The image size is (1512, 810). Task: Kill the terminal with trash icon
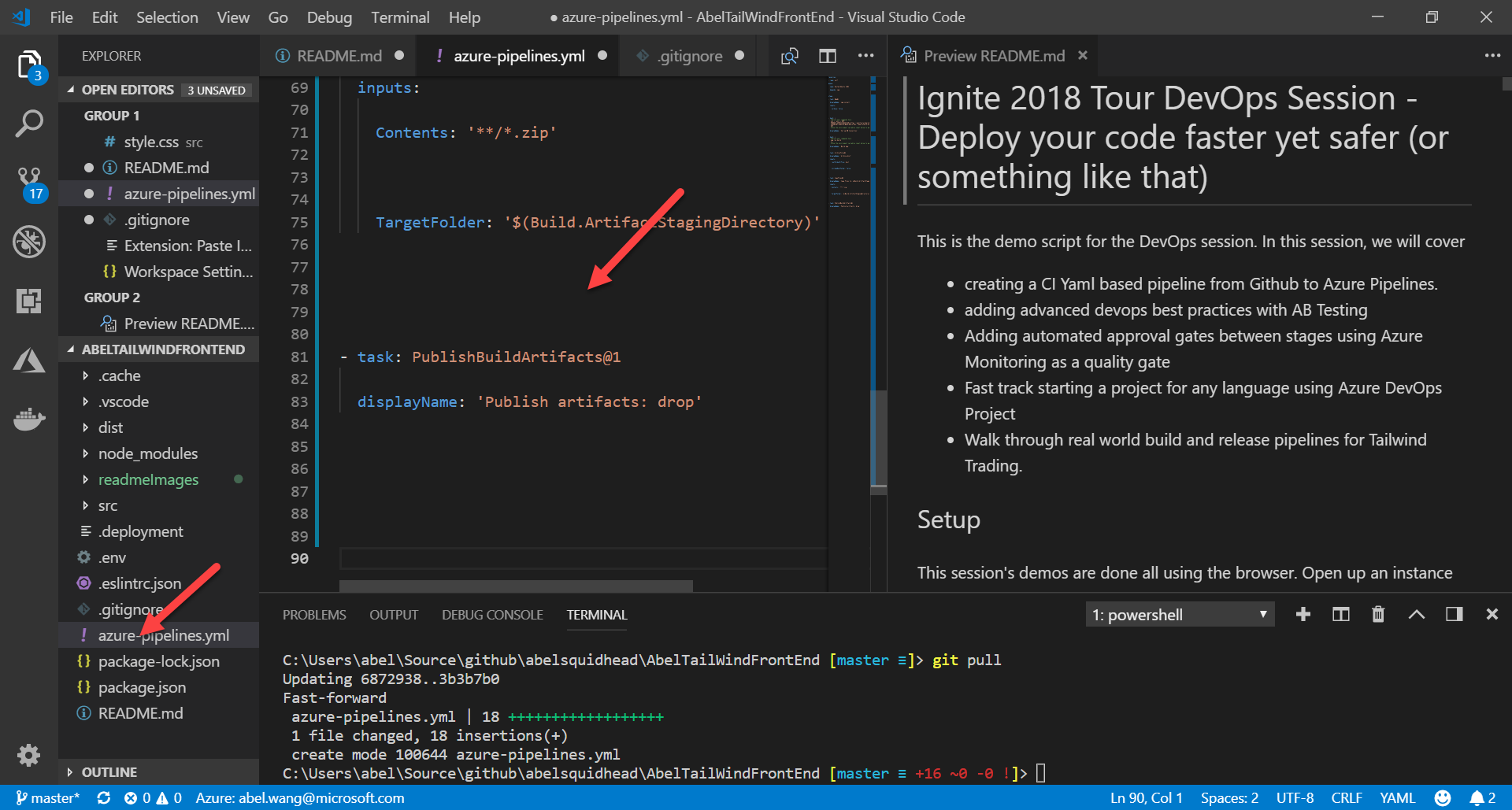[1378, 614]
